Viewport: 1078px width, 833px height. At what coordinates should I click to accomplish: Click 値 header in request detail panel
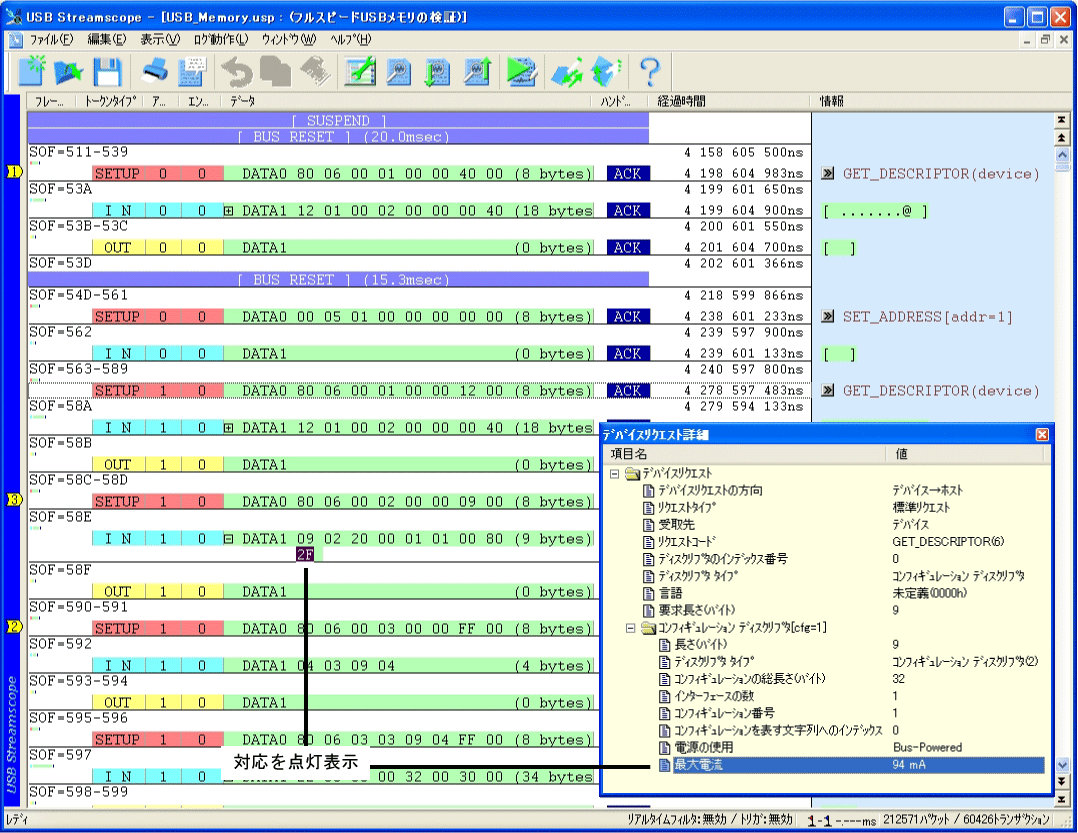pos(965,454)
